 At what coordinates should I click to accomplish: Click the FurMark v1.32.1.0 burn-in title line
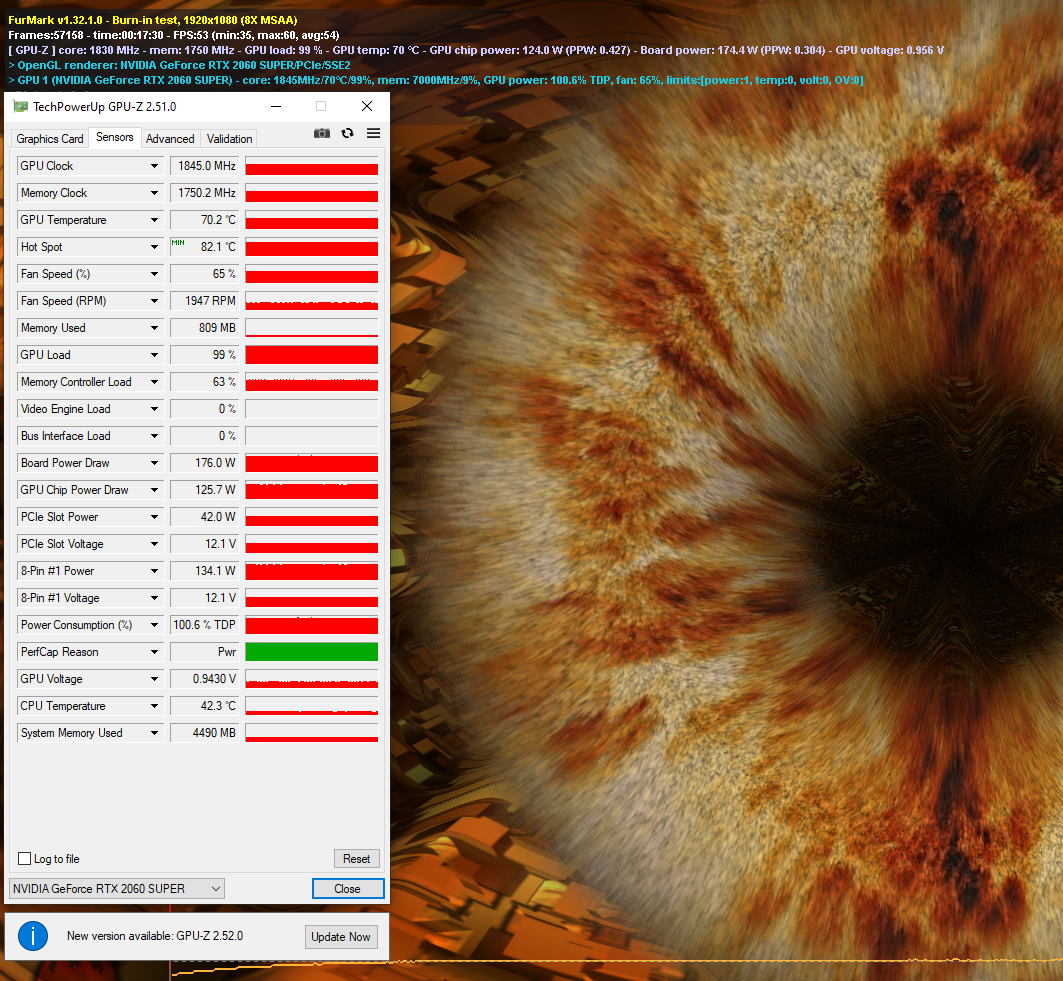coord(153,20)
